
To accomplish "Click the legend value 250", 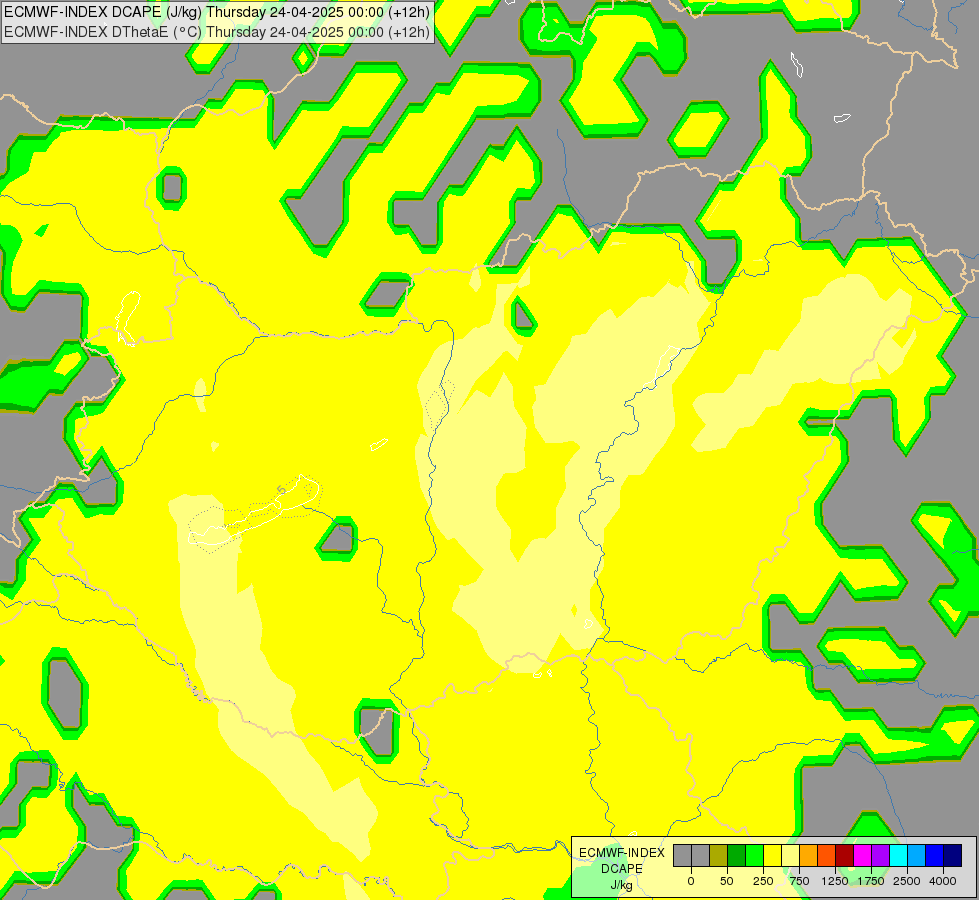I will [763, 881].
